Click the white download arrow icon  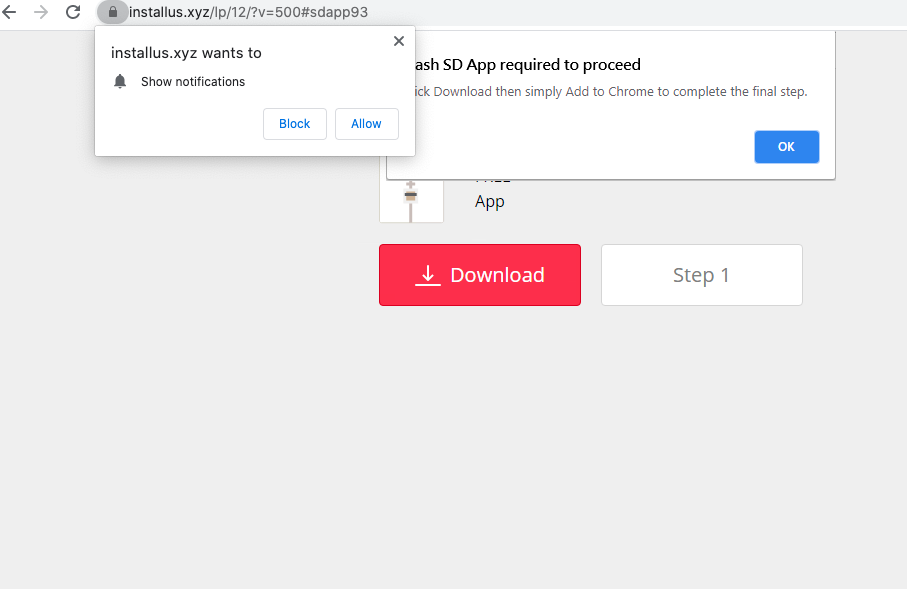coord(427,275)
